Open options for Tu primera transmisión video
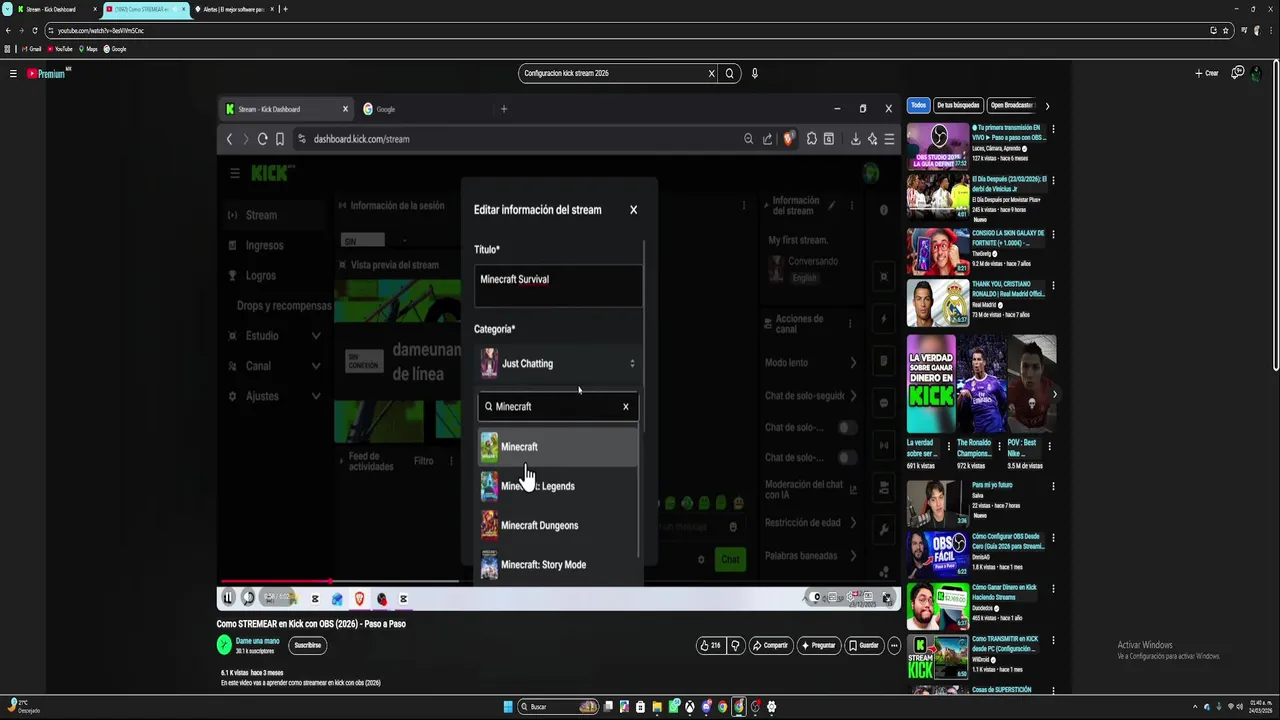The width and height of the screenshot is (1280, 720). pos(1053,129)
